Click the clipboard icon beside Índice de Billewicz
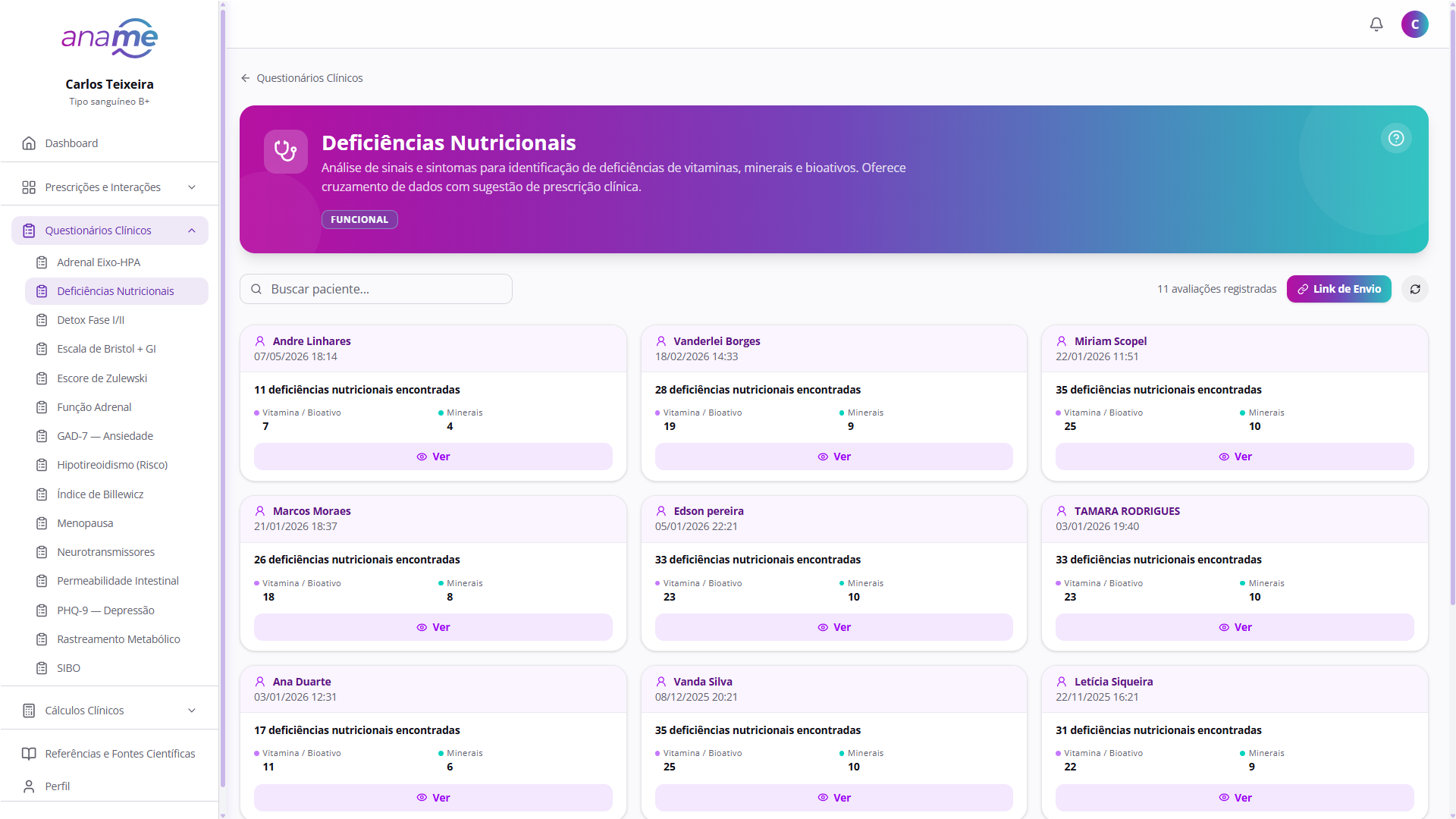 point(42,494)
